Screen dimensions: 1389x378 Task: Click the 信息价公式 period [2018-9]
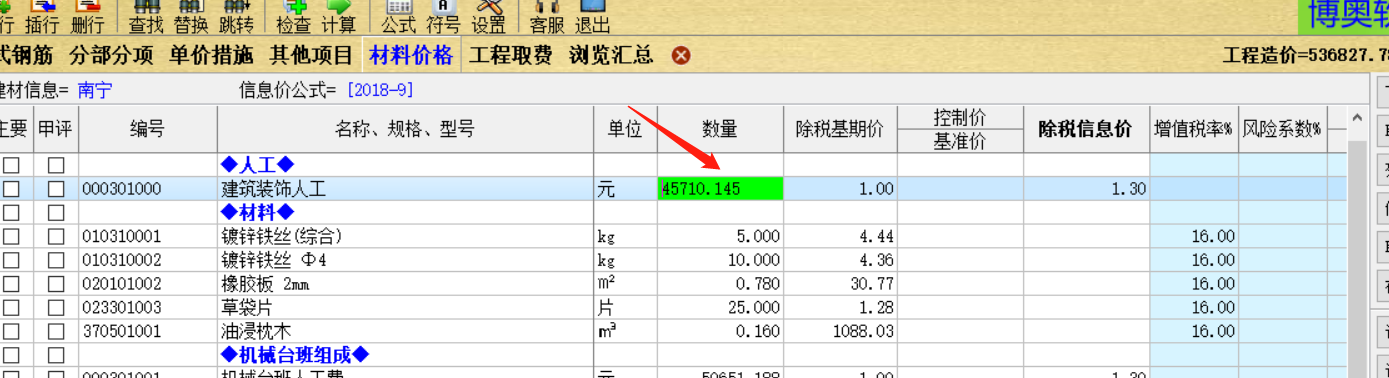pos(380,90)
